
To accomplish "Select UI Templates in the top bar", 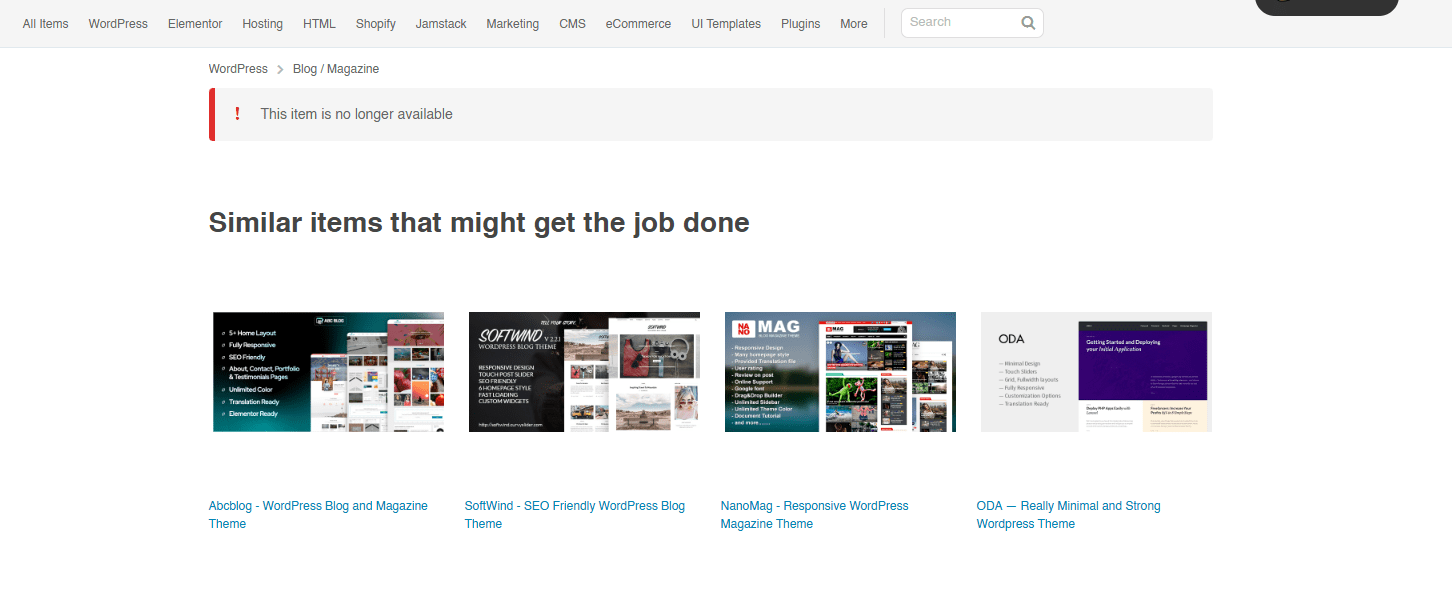I will [726, 24].
